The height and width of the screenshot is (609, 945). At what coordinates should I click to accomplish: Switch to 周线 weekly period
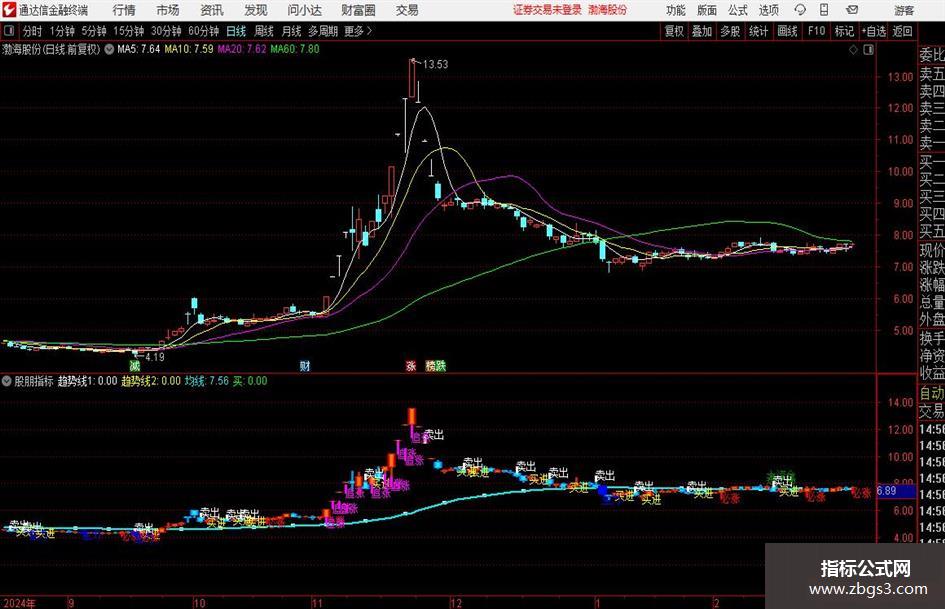264,31
